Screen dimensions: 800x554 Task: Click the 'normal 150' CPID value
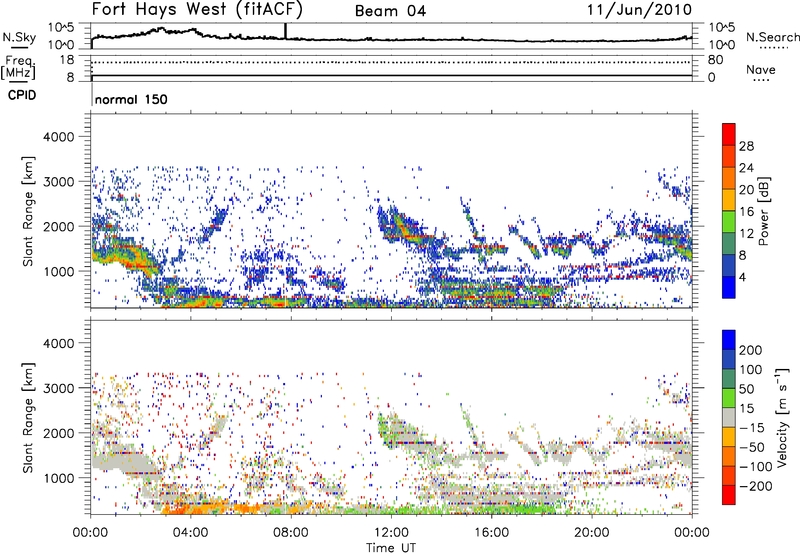(131, 99)
